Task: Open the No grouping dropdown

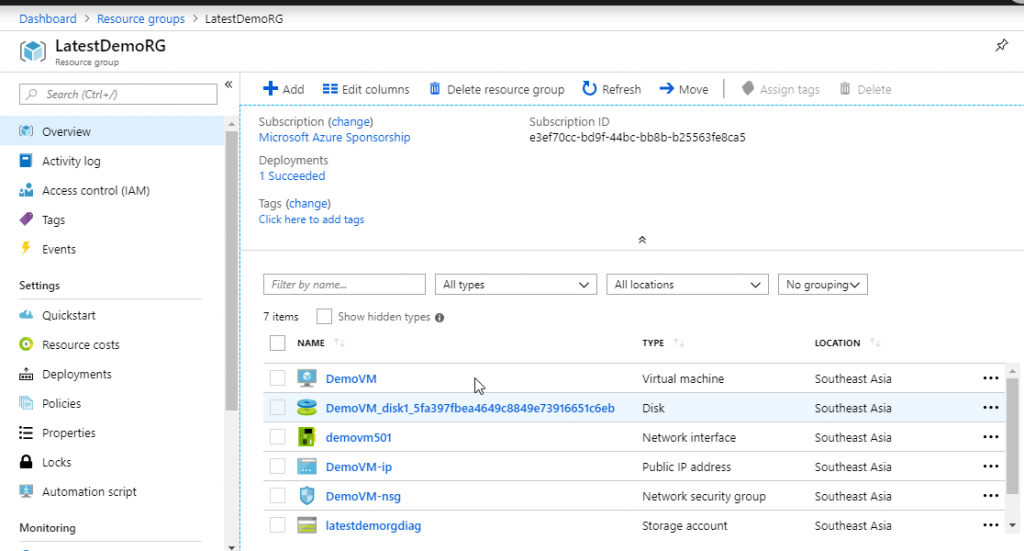Action: tap(823, 285)
